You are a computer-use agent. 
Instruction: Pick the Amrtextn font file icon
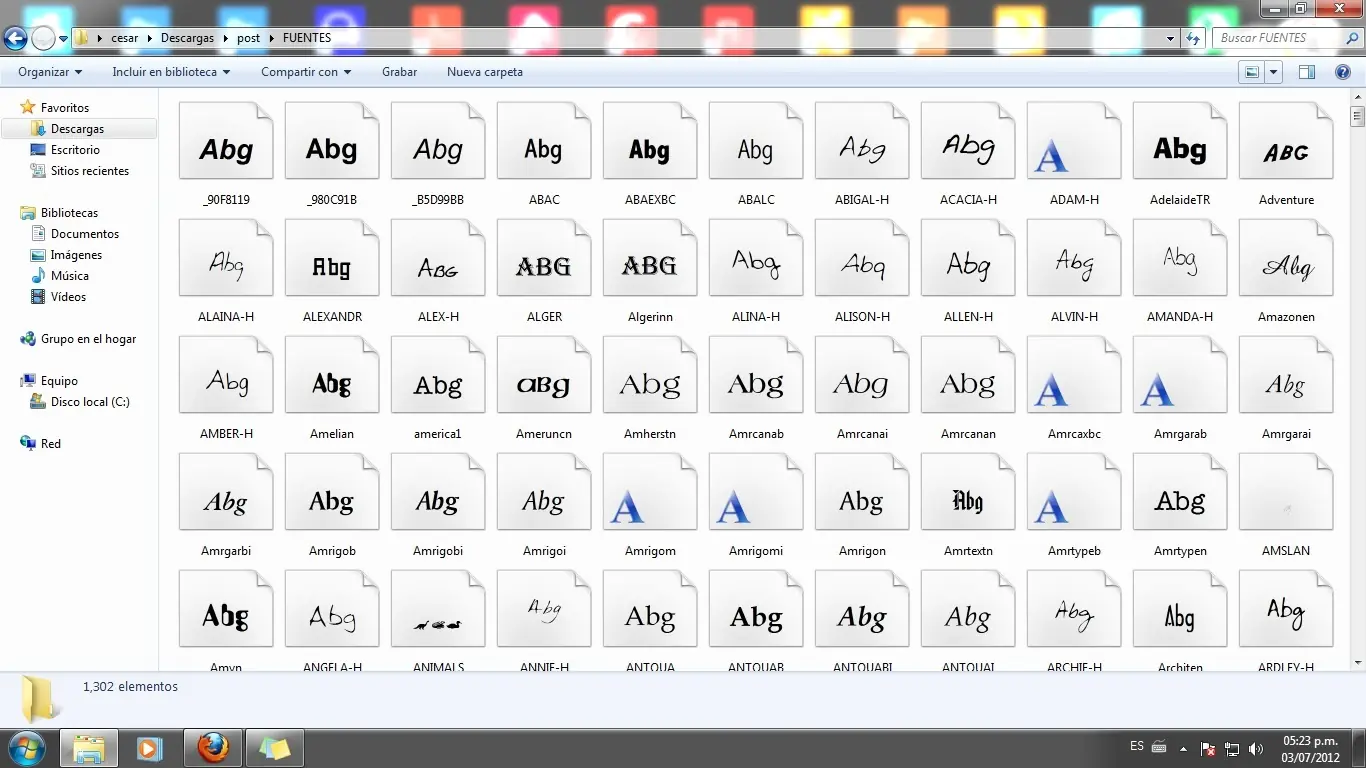968,492
